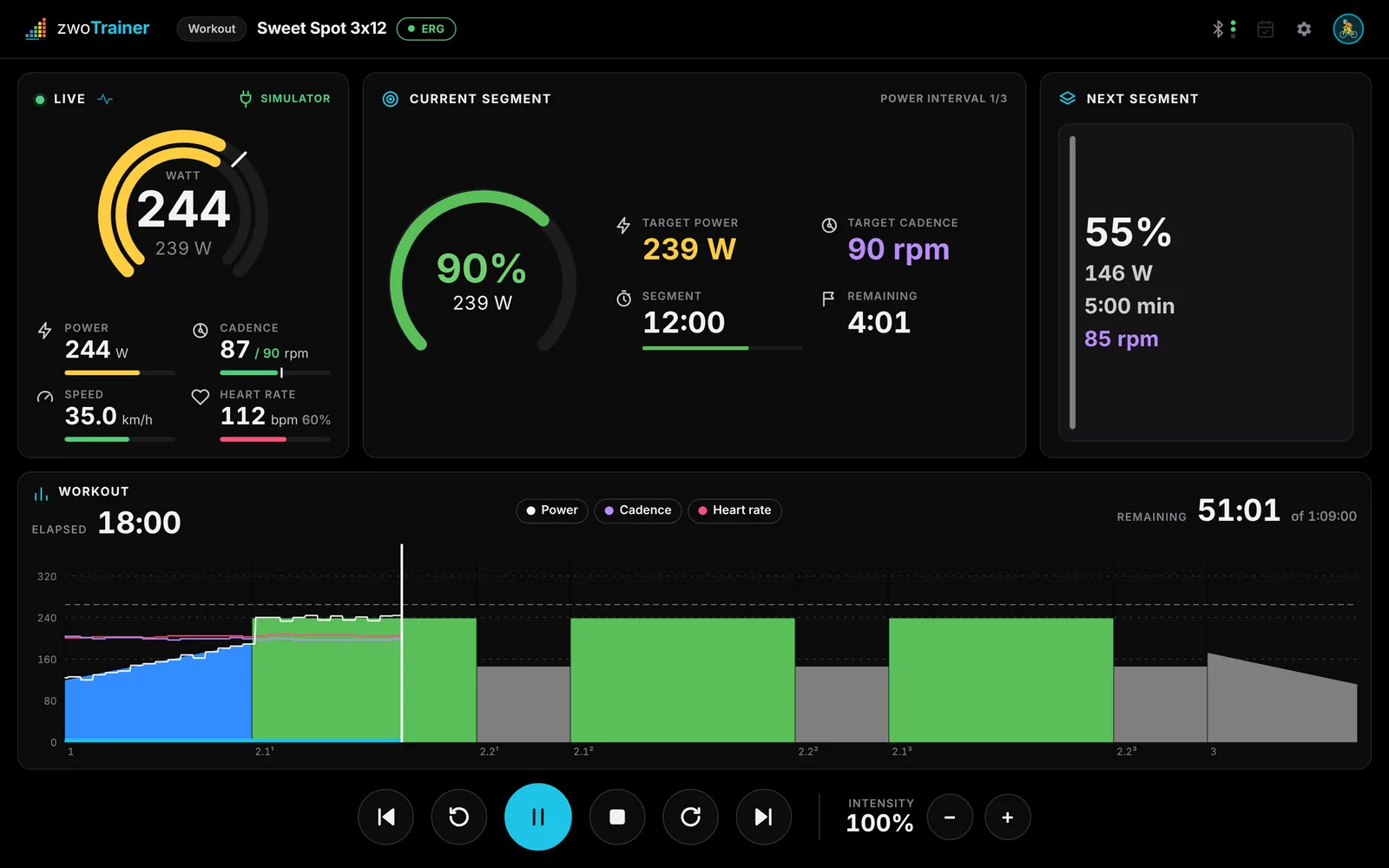Click the Current Segment target icon
Screen dimensions: 1389x868
point(391,99)
